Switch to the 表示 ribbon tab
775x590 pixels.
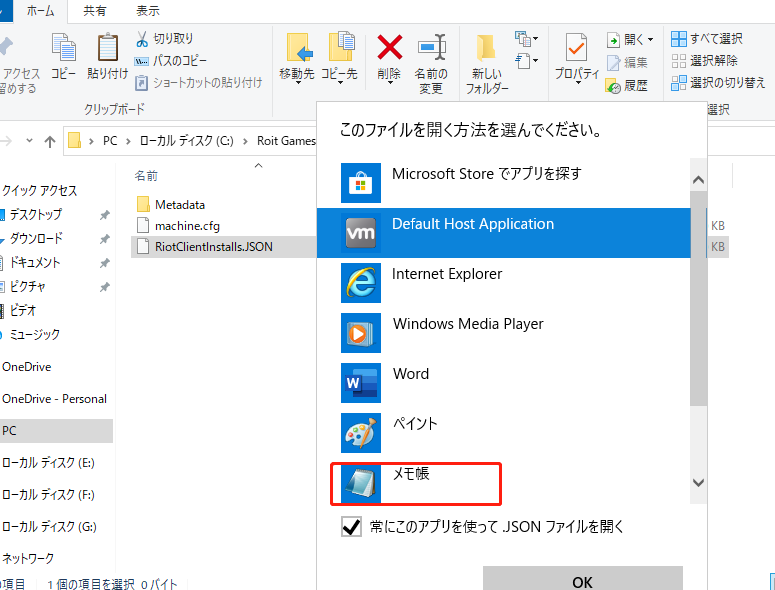coord(147,10)
